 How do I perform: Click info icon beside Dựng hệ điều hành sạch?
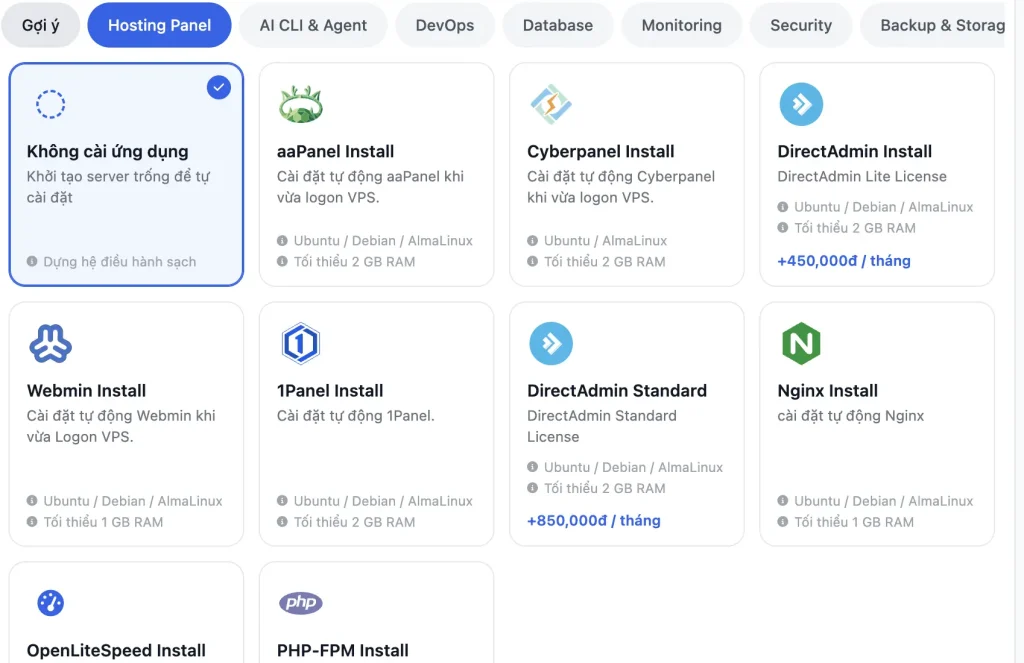pos(32,261)
